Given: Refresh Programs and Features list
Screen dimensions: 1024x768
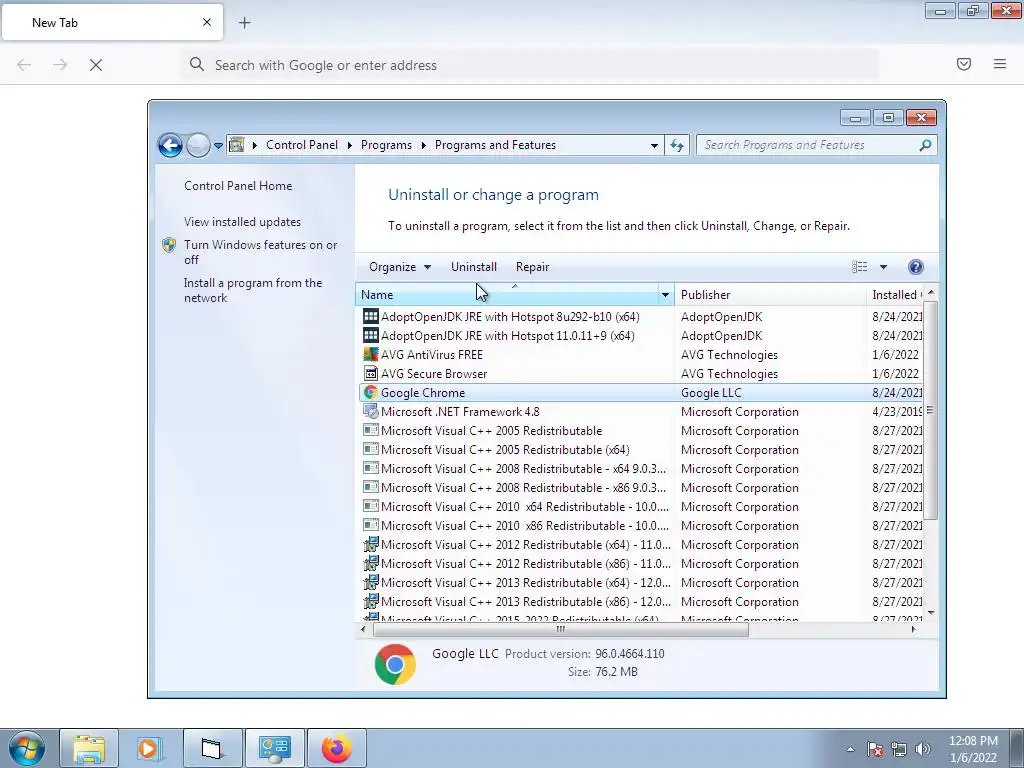Looking at the screenshot, I should 677,146.
